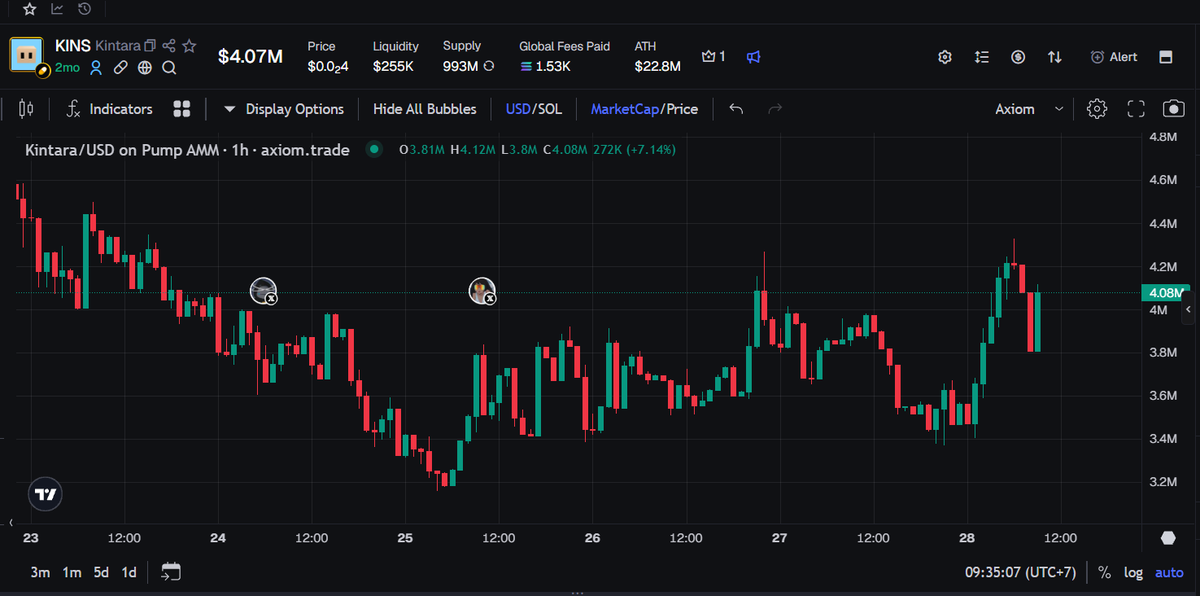Select the 1d time range
This screenshot has width=1200, height=596.
(x=129, y=572)
